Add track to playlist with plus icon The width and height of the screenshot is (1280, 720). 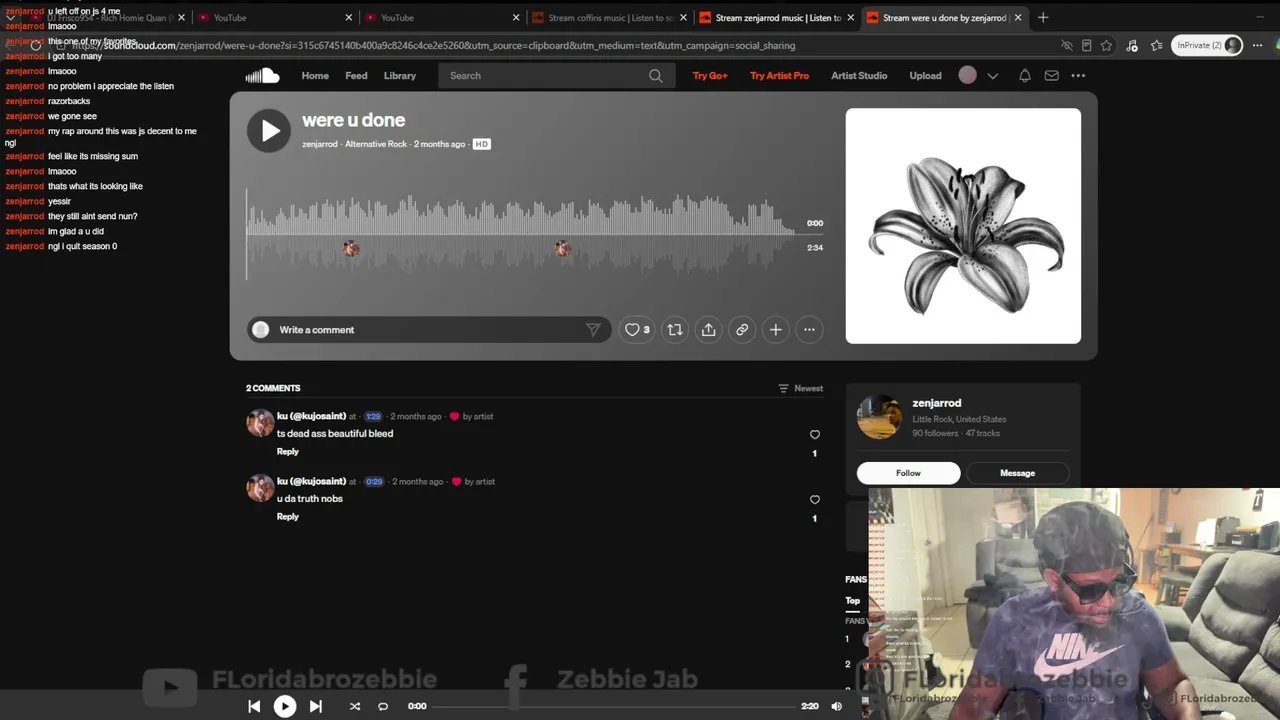click(x=775, y=330)
